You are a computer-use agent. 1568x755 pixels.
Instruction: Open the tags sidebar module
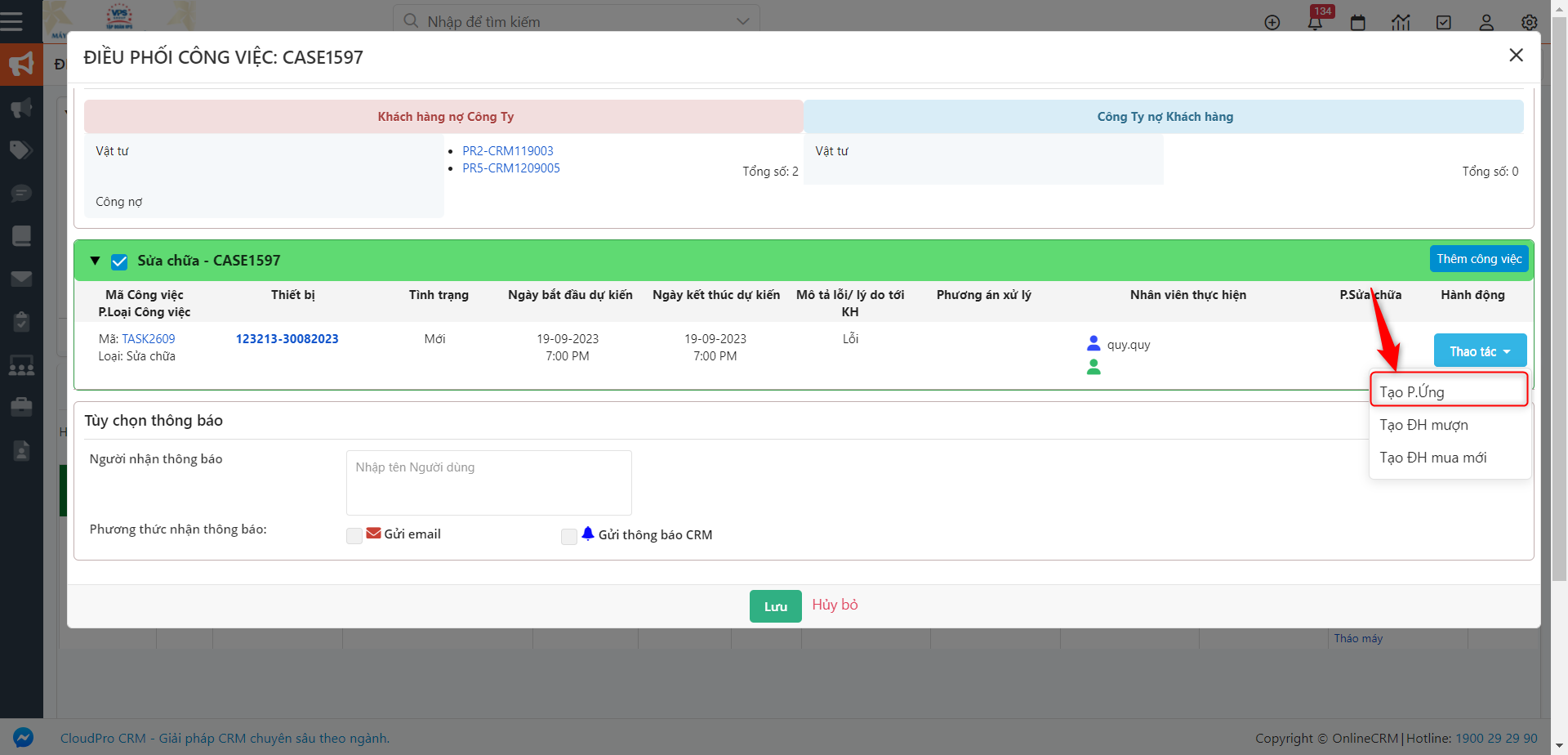click(x=21, y=150)
